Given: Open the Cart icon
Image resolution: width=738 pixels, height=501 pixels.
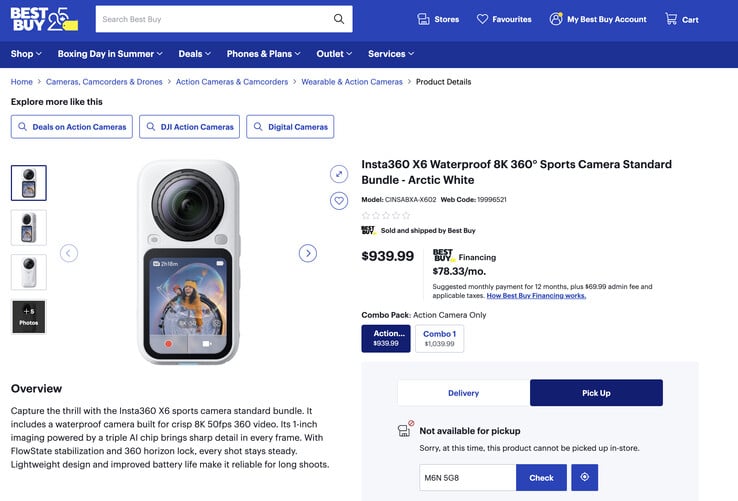Looking at the screenshot, I should pyautogui.click(x=671, y=19).
